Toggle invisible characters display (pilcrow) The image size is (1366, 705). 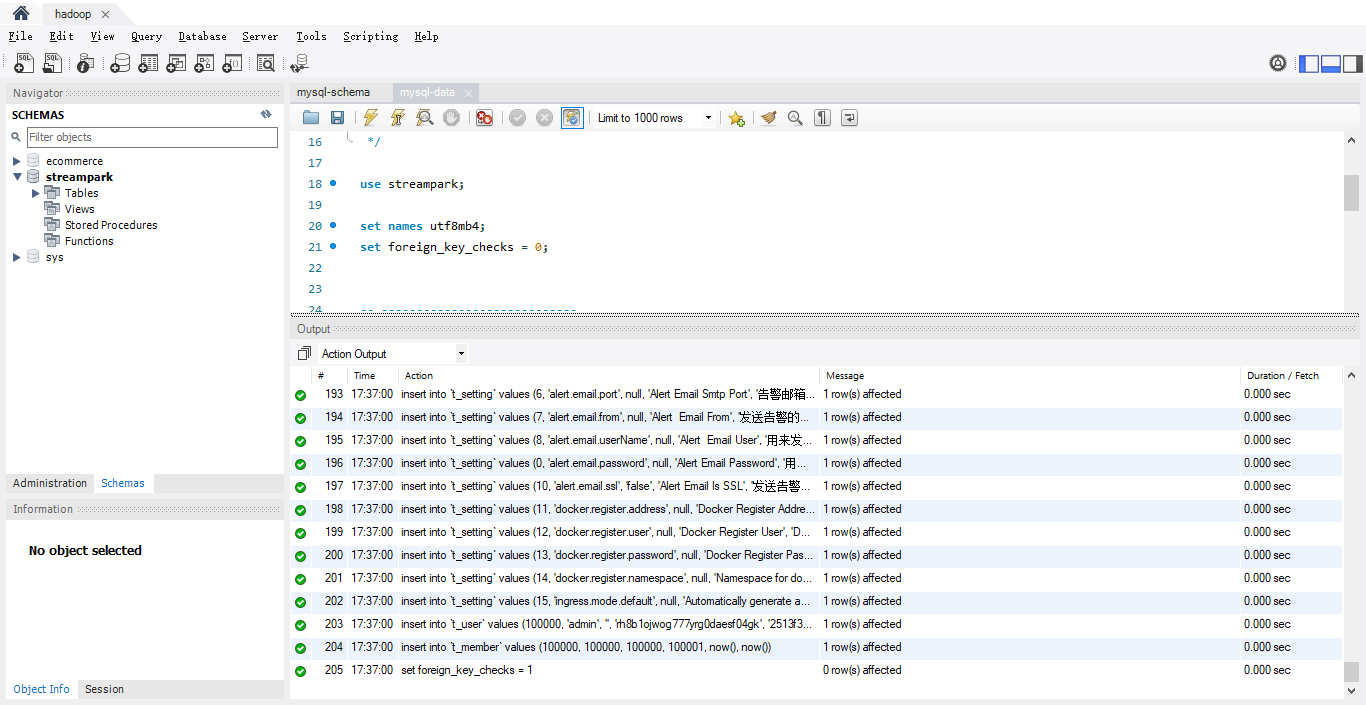(x=822, y=118)
